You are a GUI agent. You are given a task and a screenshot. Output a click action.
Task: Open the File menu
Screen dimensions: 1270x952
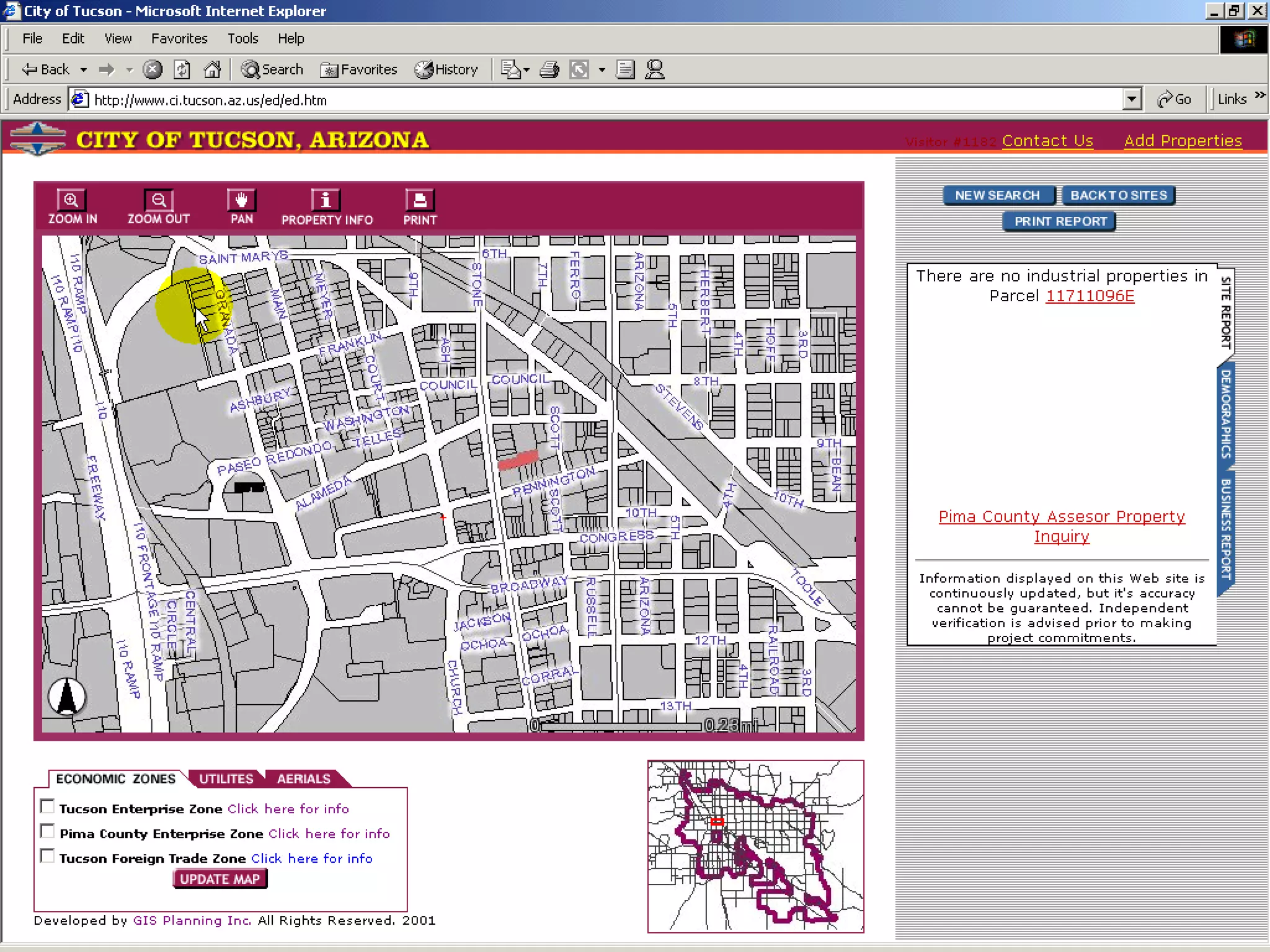click(32, 38)
